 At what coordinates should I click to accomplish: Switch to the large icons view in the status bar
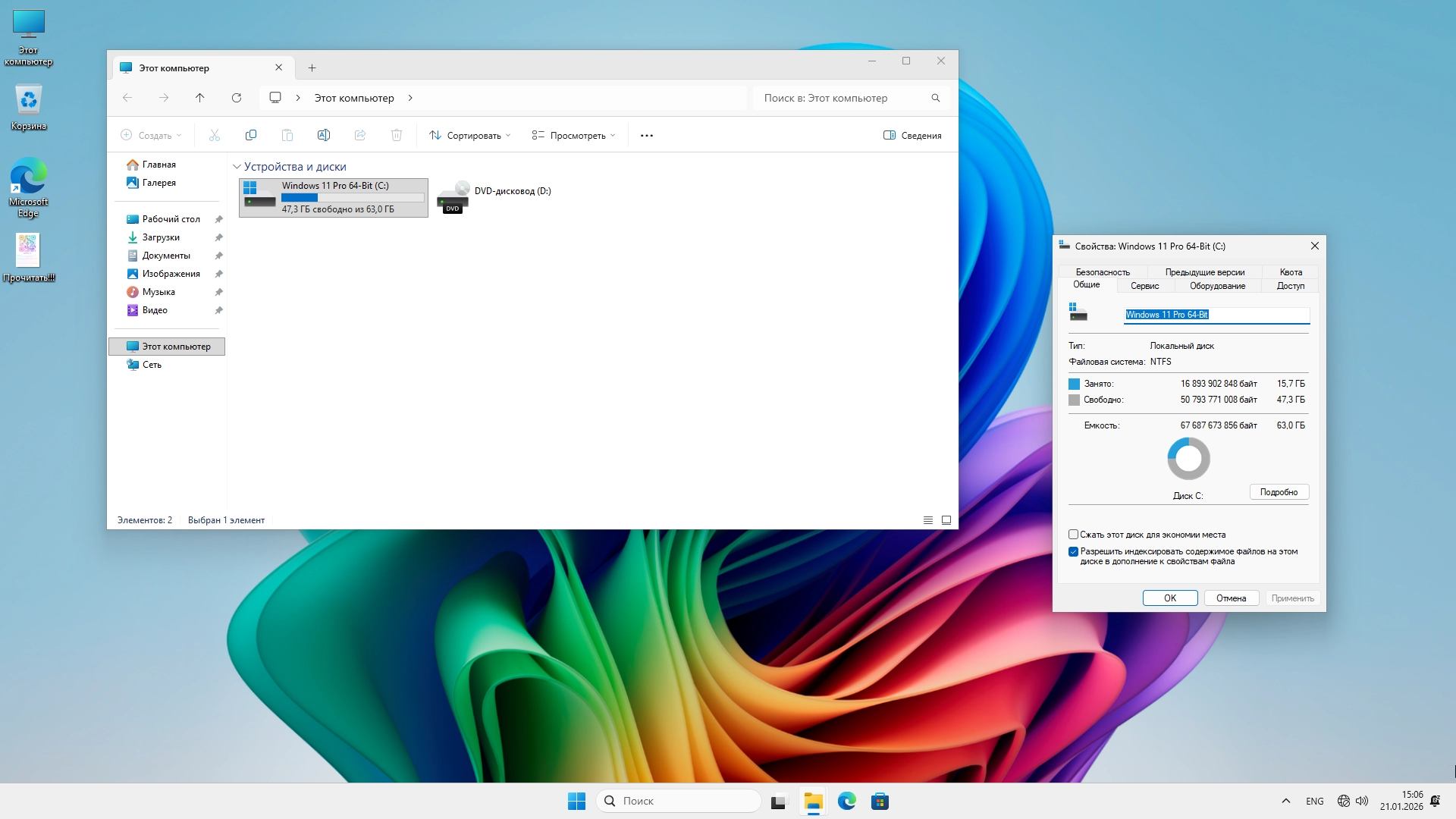pyautogui.click(x=946, y=520)
